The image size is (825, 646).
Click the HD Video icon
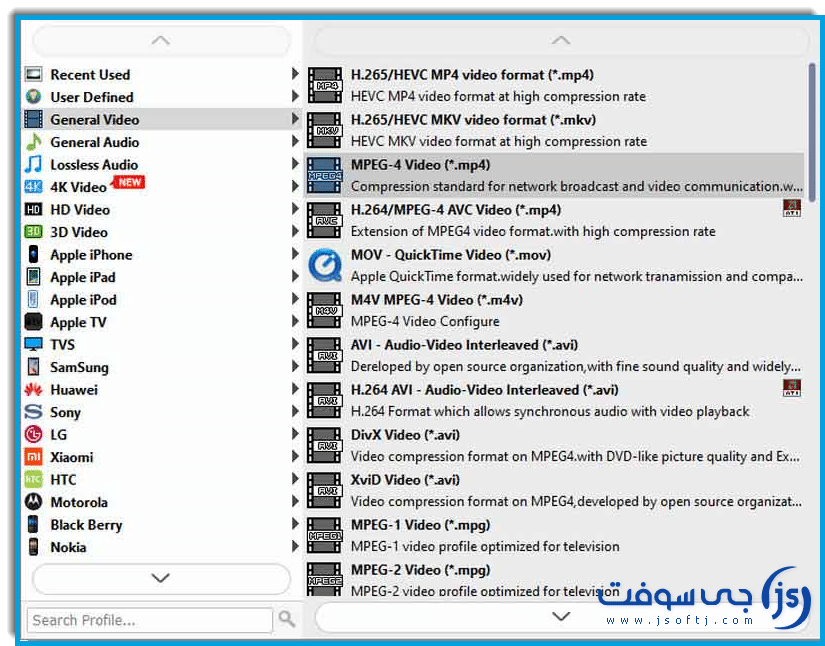tap(33, 209)
